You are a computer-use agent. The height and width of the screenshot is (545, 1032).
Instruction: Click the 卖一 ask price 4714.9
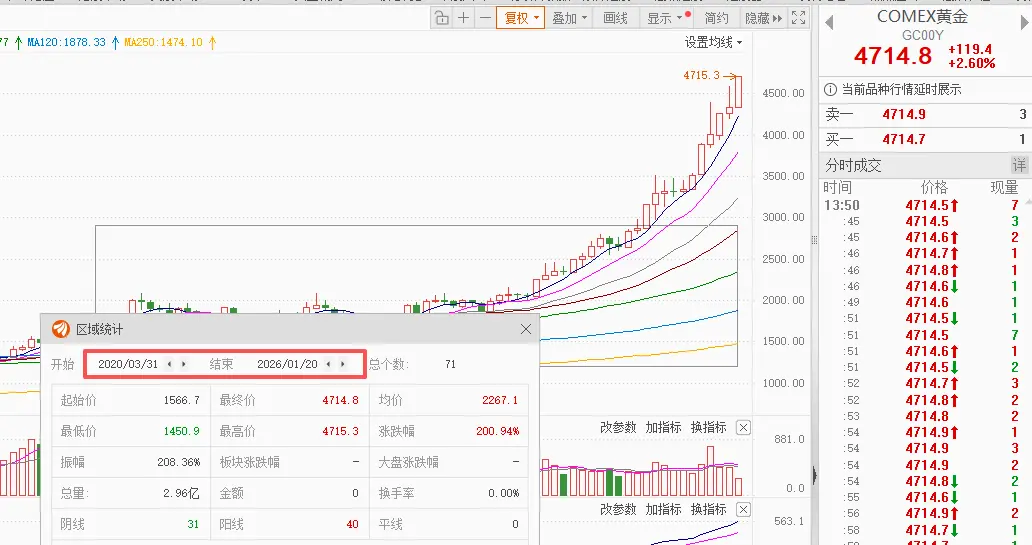[904, 115]
